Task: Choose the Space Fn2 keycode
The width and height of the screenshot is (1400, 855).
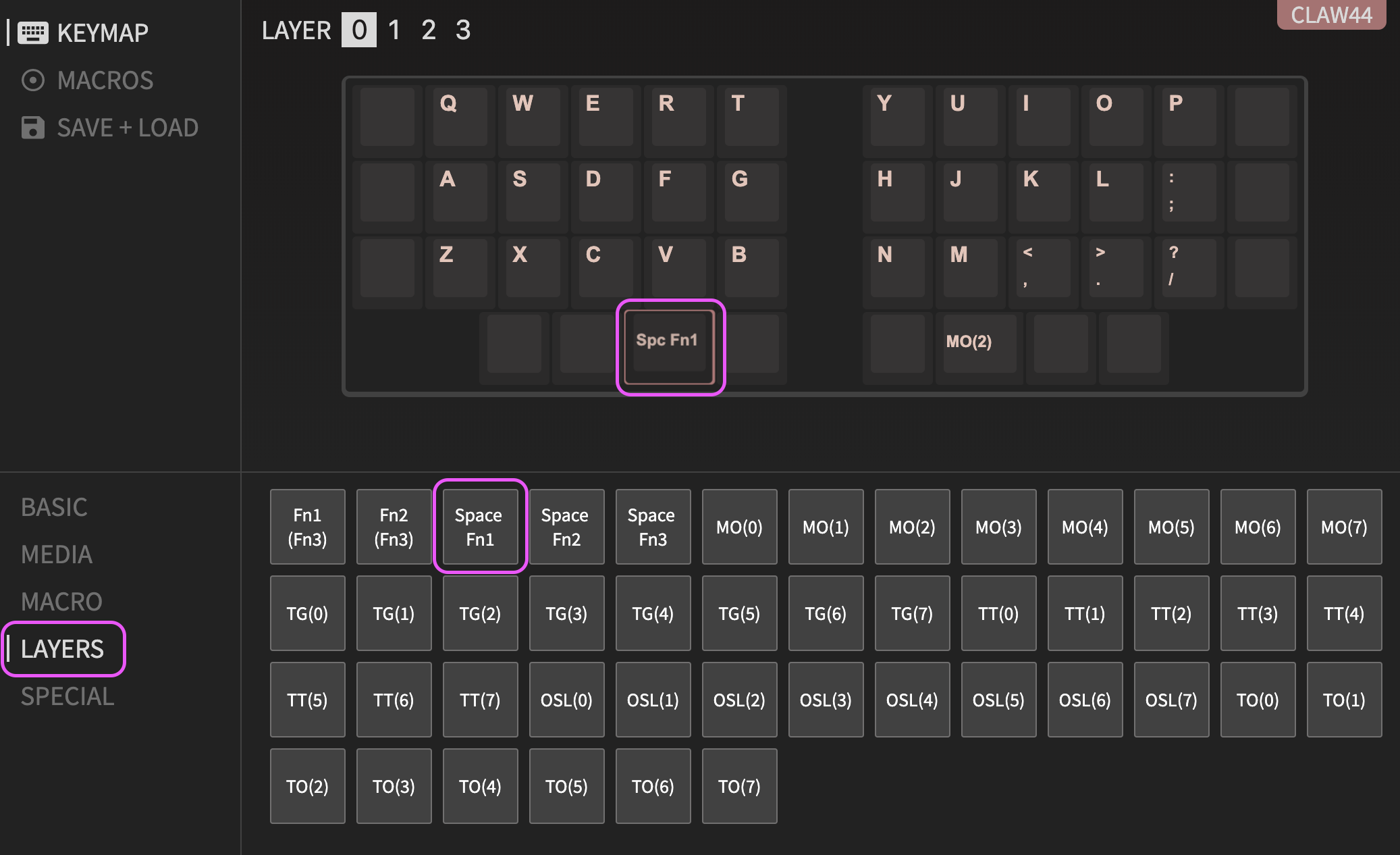Action: [x=566, y=527]
